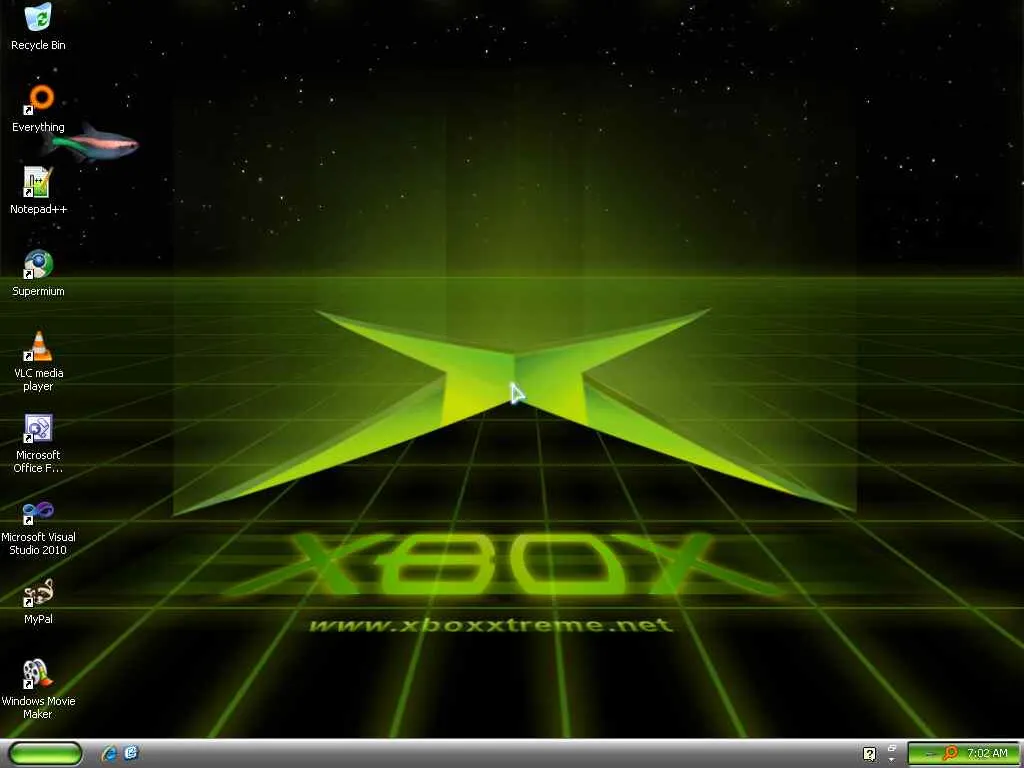Viewport: 1024px width, 768px height.
Task: Launch Internet Explorer from Quick Launch
Action: coord(109,754)
